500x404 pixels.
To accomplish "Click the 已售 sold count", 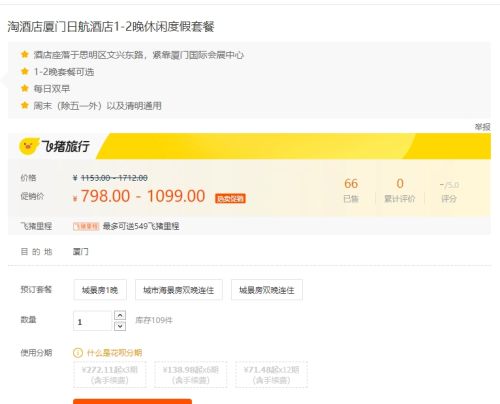I will pos(351,191).
